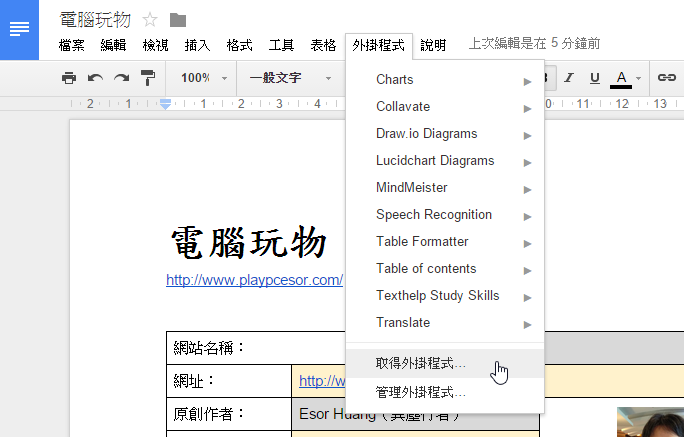Open the 檢視 menu
The width and height of the screenshot is (684, 437).
[155, 45]
